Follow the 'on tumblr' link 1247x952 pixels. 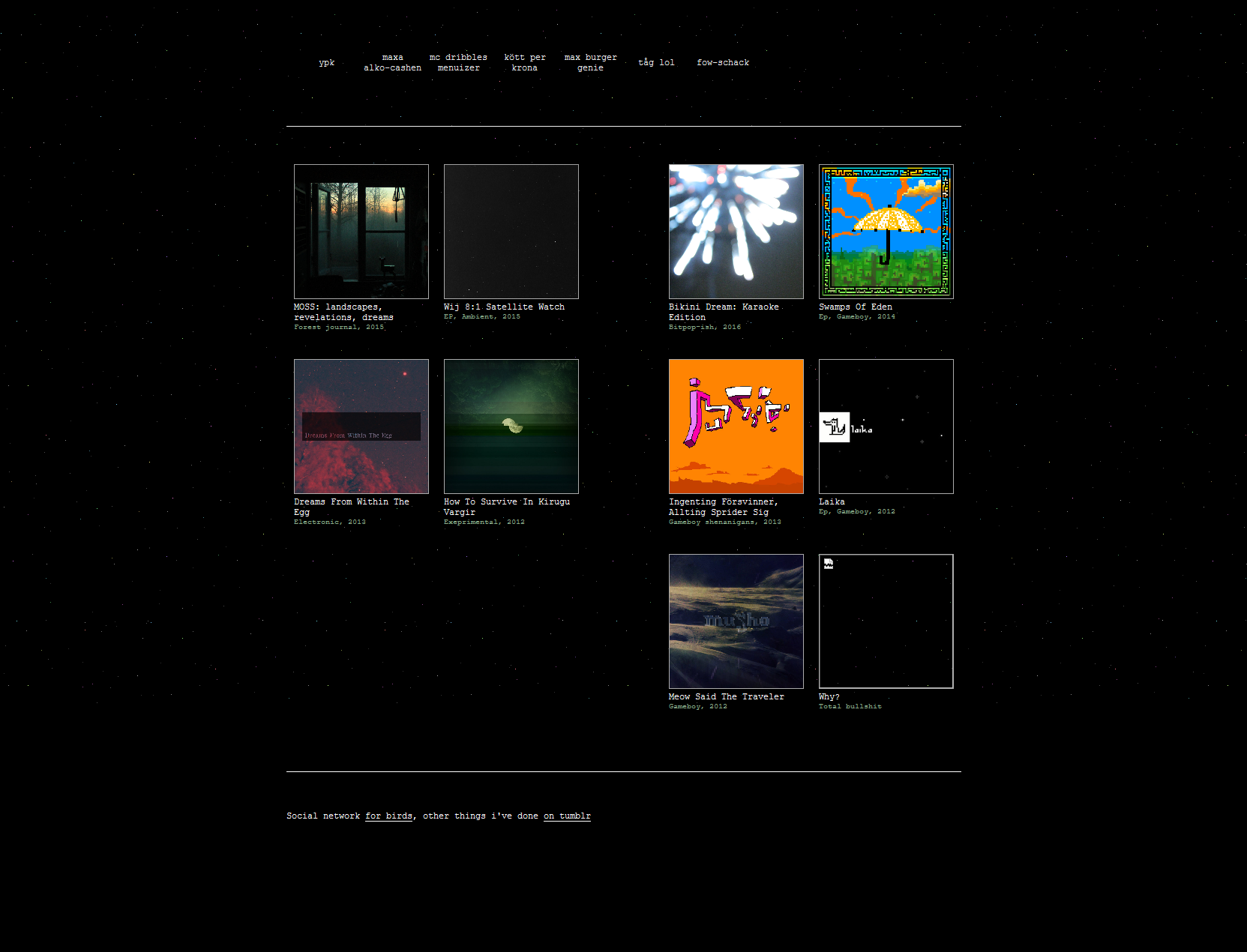[x=567, y=816]
